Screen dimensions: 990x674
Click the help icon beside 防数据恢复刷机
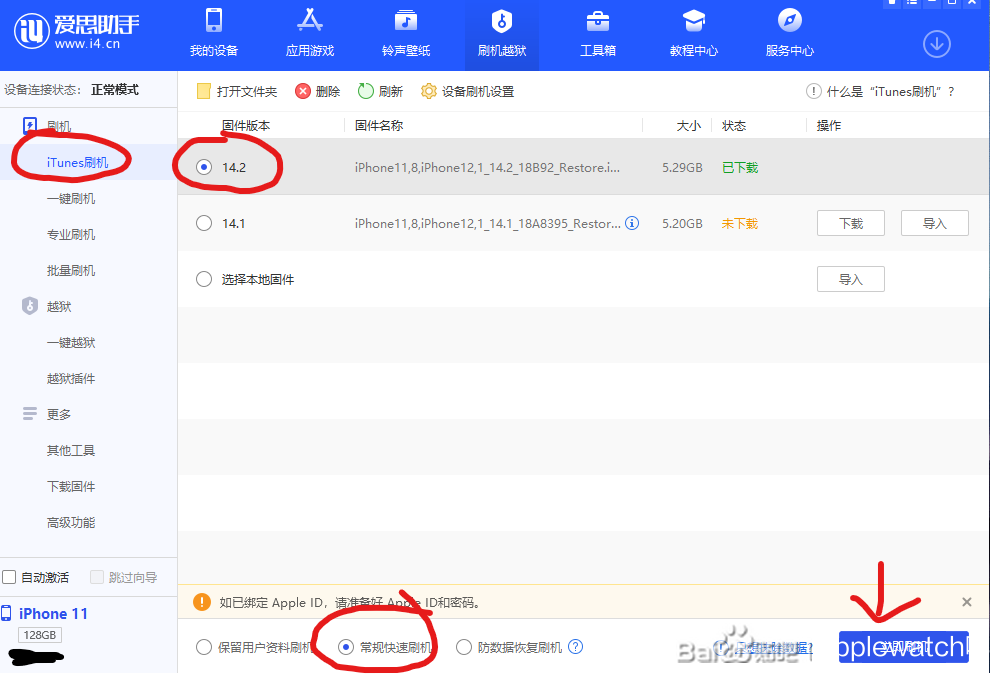[x=575, y=647]
